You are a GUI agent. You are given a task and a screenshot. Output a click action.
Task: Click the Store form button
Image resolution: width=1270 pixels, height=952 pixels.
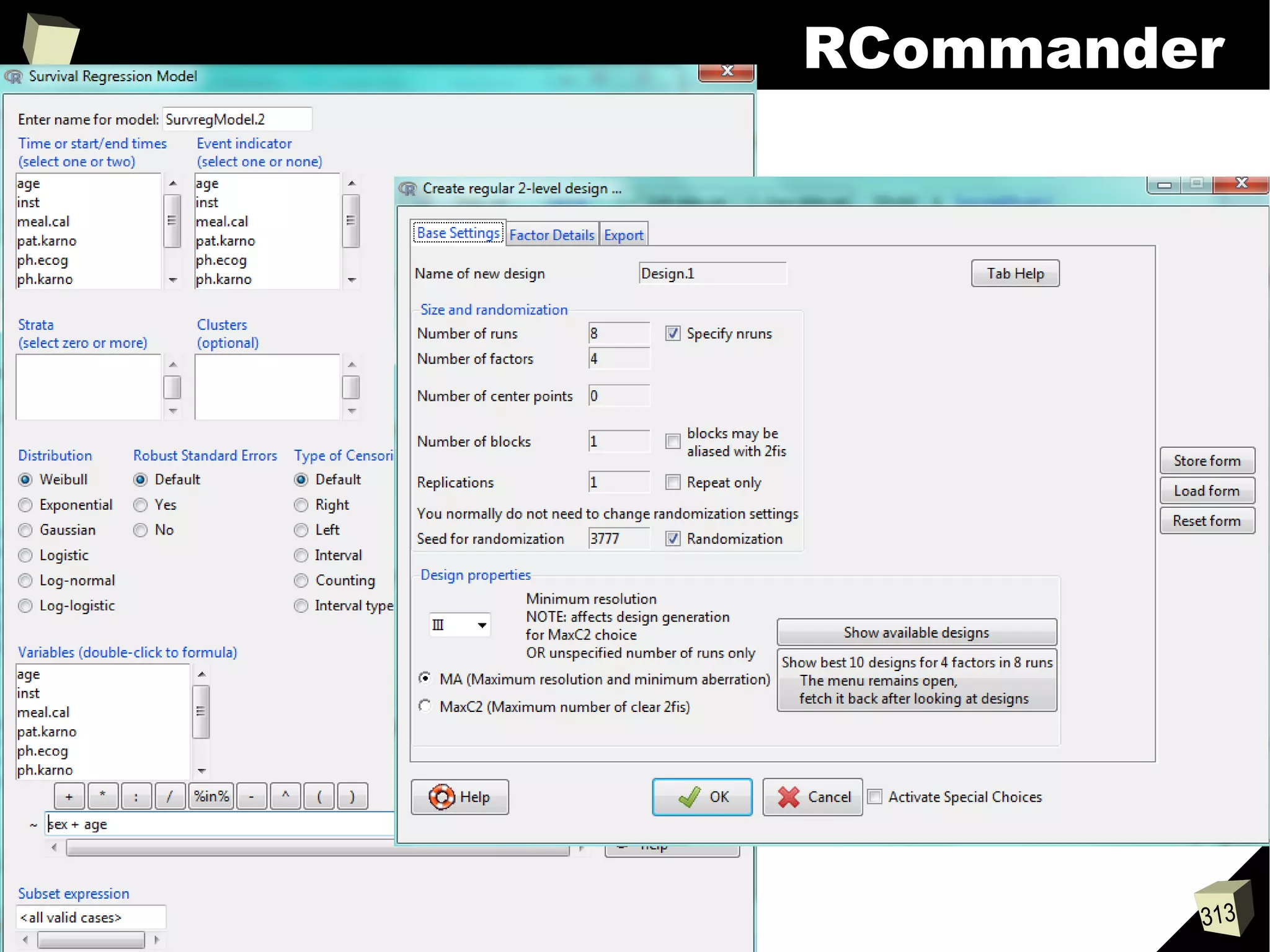click(1207, 461)
